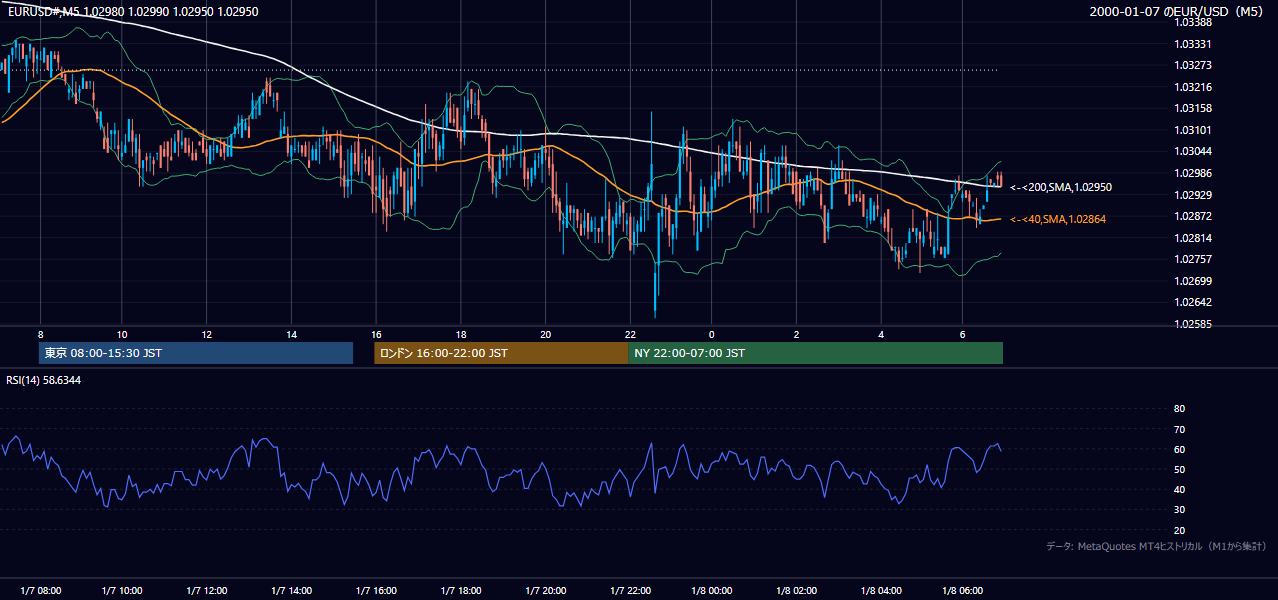This screenshot has width=1278, height=600.
Task: Click hour marker 10 under price chart
Action: tap(122, 334)
